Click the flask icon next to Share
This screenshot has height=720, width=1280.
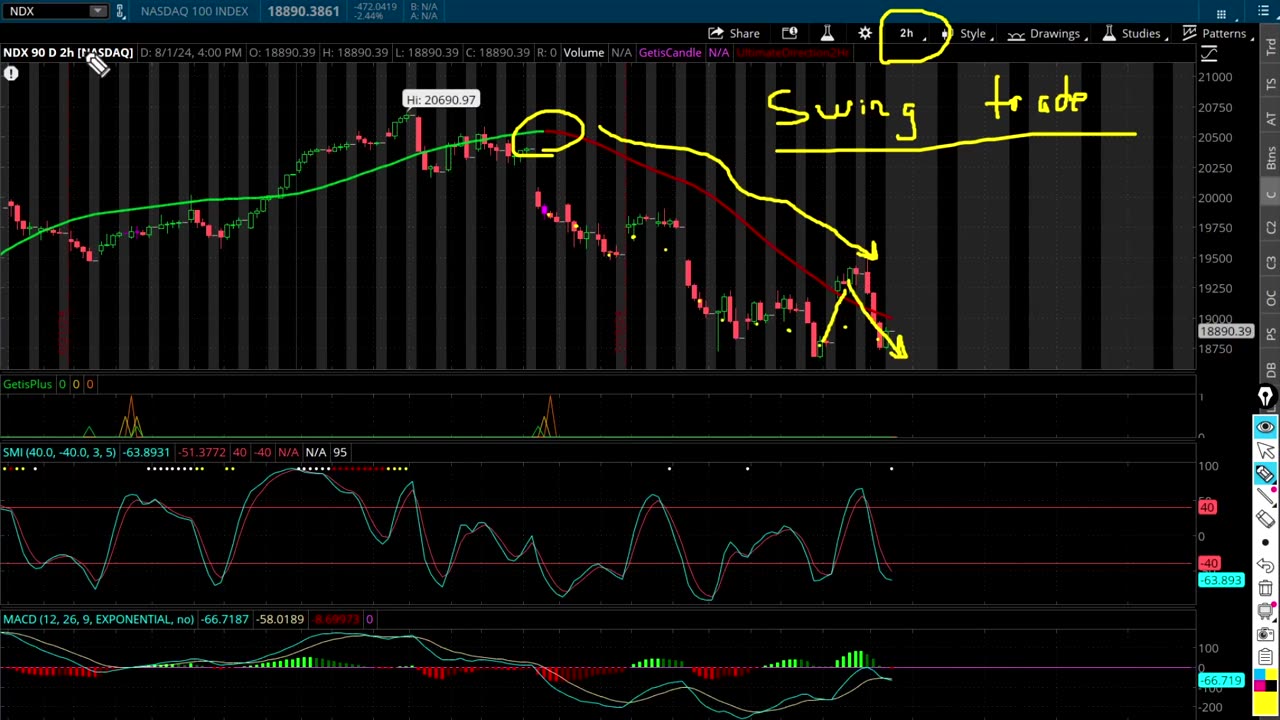pos(827,33)
